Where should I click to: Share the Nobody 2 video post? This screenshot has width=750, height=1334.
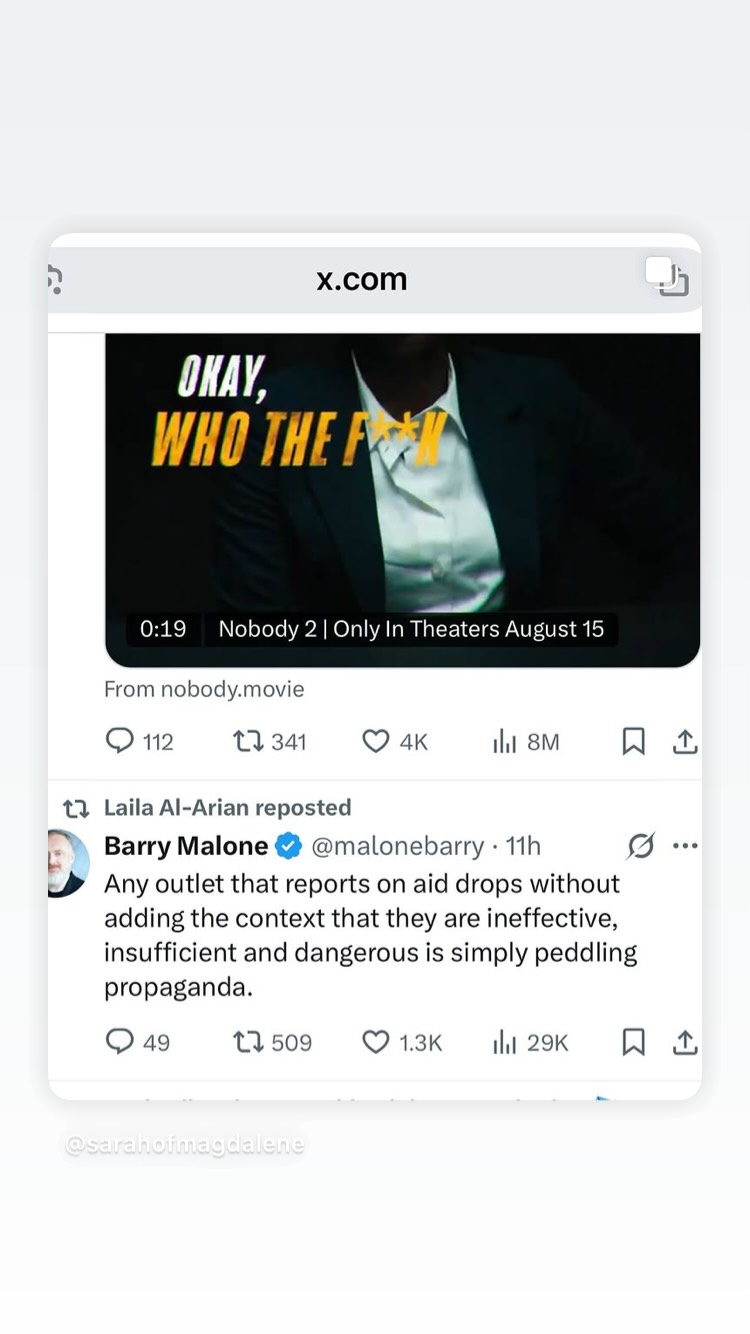[x=685, y=741]
